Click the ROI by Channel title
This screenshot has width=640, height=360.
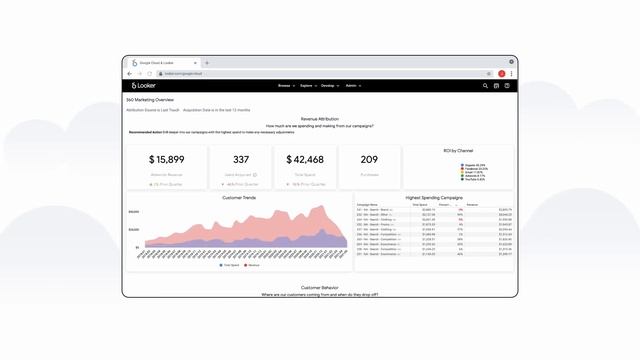pyautogui.click(x=458, y=151)
